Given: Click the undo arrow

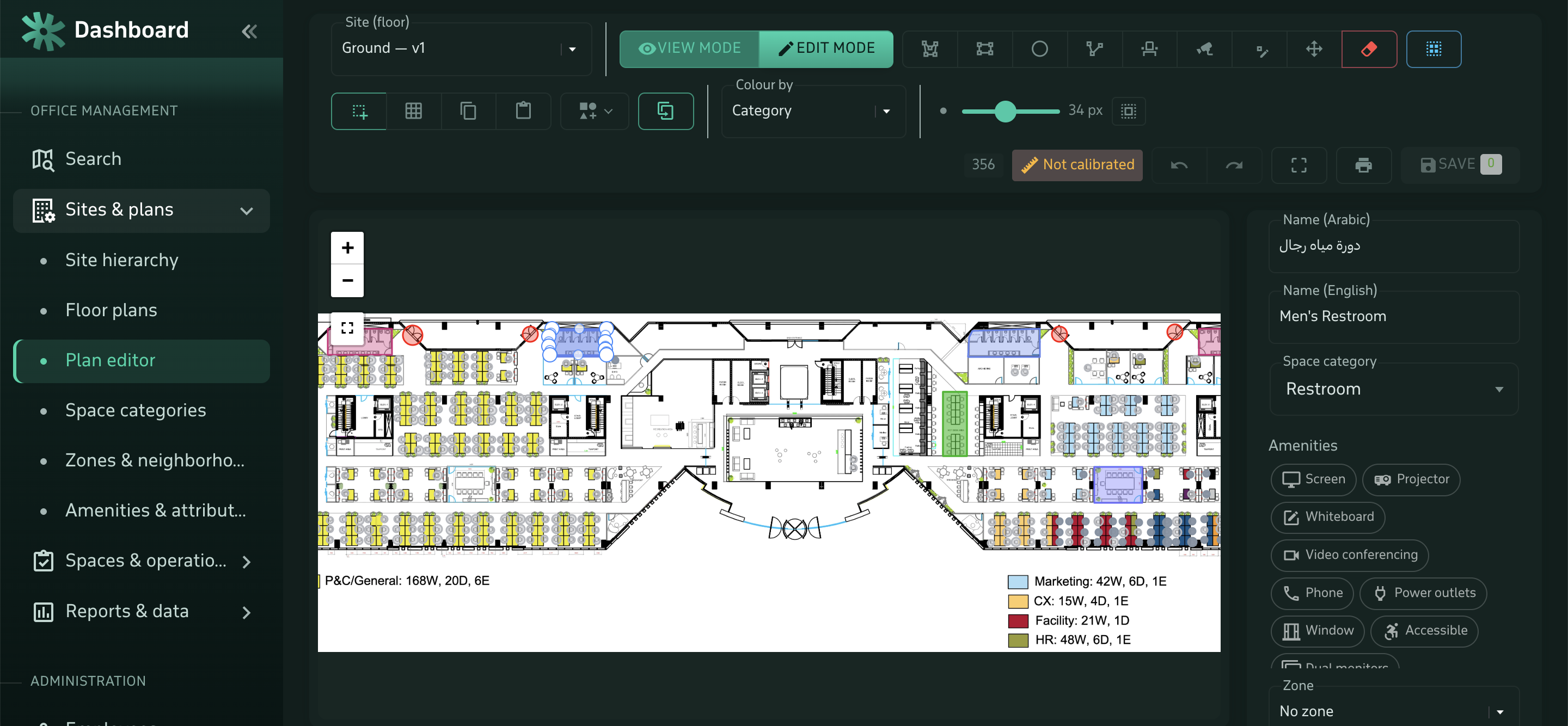Looking at the screenshot, I should tap(1179, 165).
